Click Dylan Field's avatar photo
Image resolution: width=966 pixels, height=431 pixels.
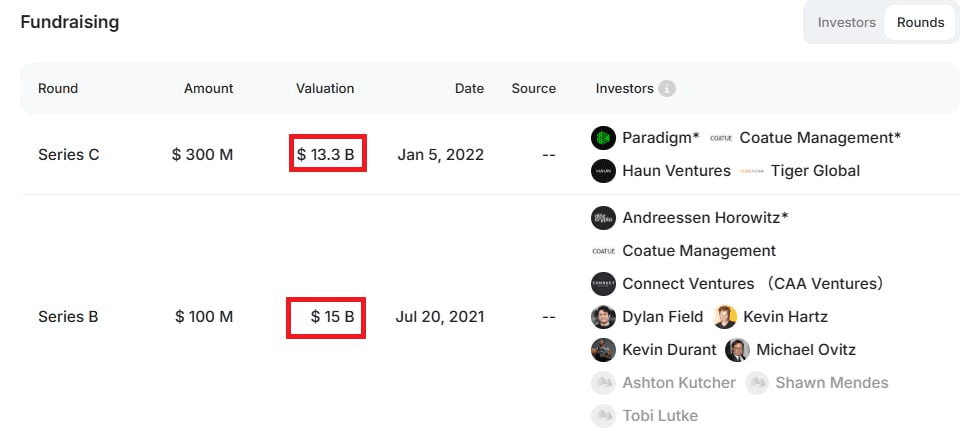(x=603, y=317)
